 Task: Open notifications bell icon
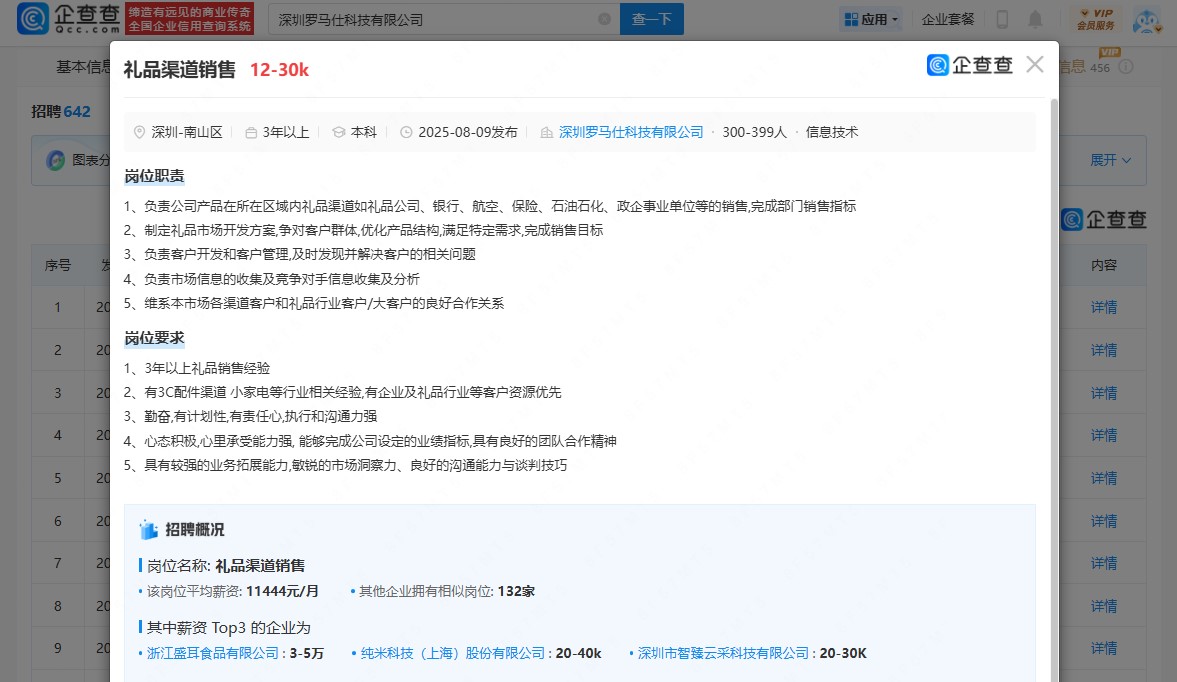1035,20
